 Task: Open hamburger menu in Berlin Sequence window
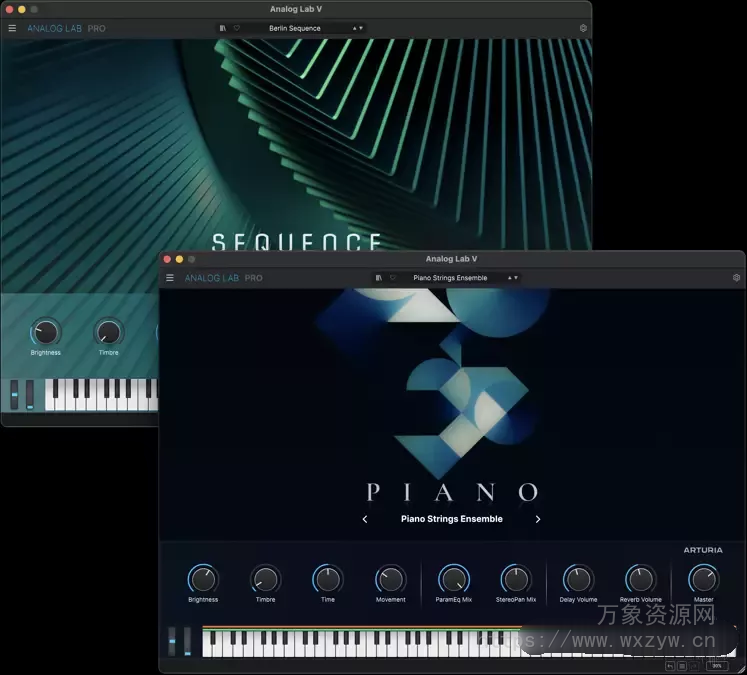click(x=12, y=28)
